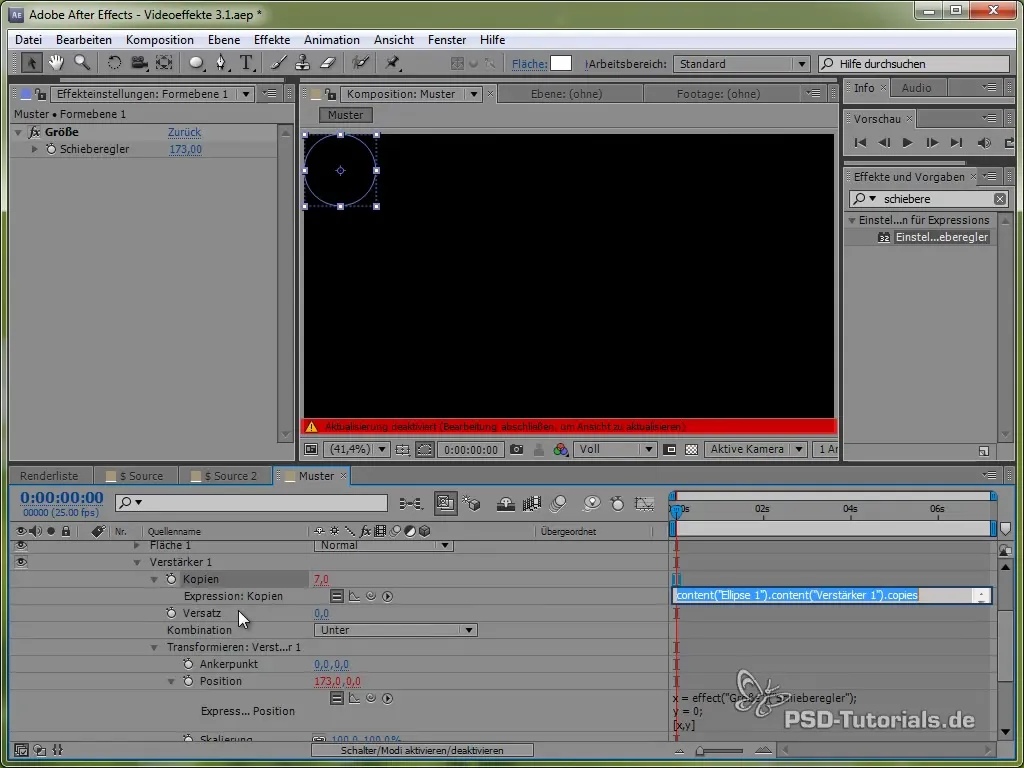Open the Graph Editor icon
Screen dimensions: 1024x768
[x=644, y=504]
